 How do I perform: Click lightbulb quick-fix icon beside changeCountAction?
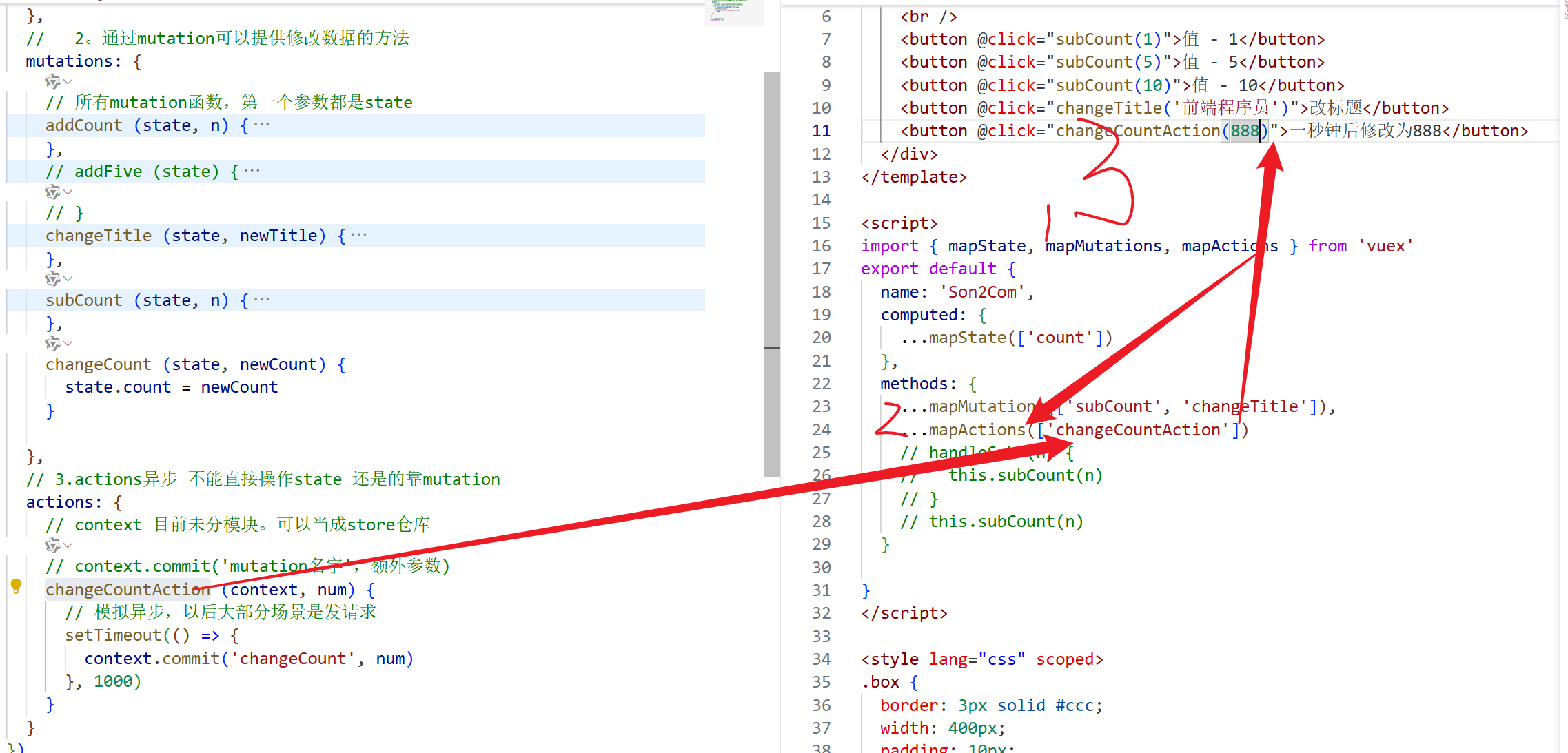coord(16,586)
